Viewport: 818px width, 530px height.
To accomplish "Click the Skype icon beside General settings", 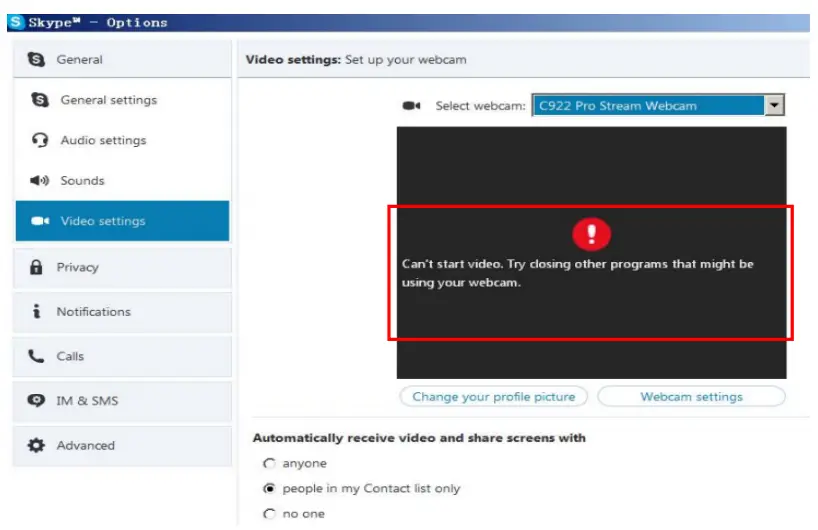I will click(40, 100).
